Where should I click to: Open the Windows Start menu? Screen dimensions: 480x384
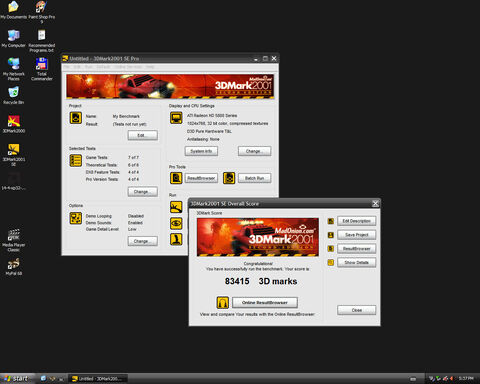(17, 378)
